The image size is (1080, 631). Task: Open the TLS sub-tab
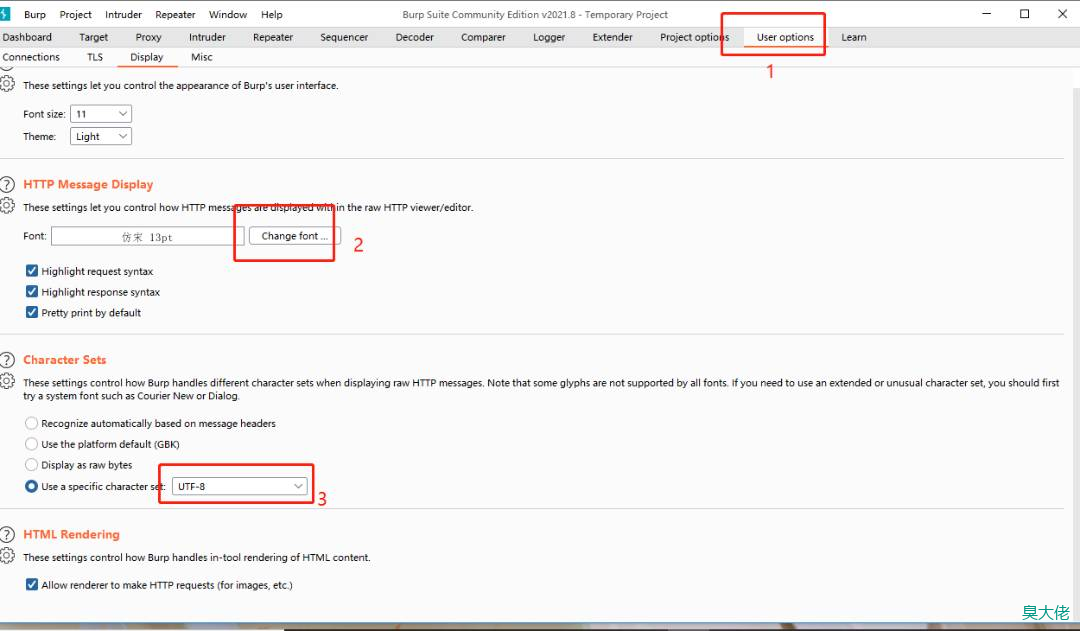tap(95, 57)
